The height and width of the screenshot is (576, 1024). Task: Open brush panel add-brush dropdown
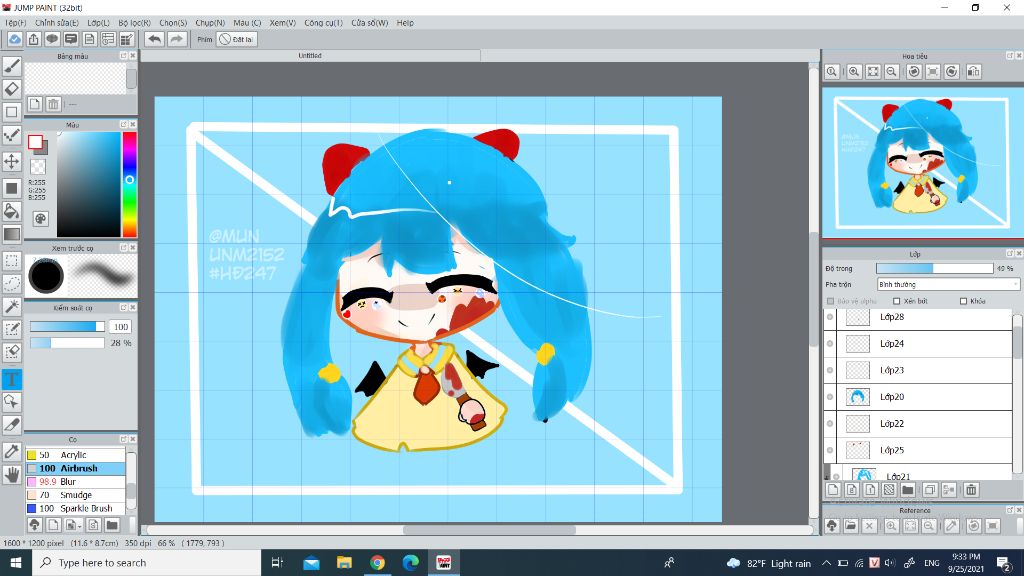[x=72, y=525]
